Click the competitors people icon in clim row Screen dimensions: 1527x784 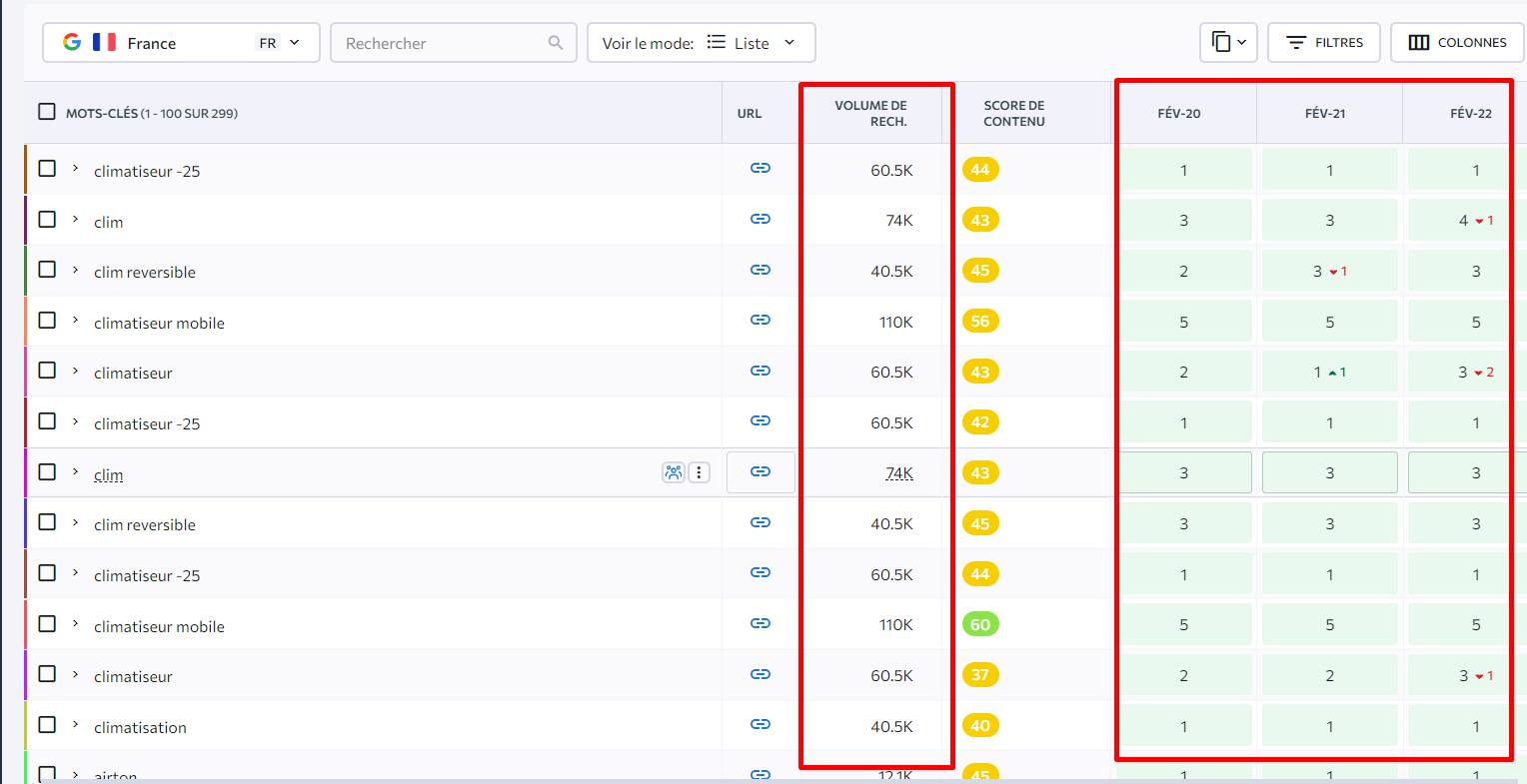(674, 472)
